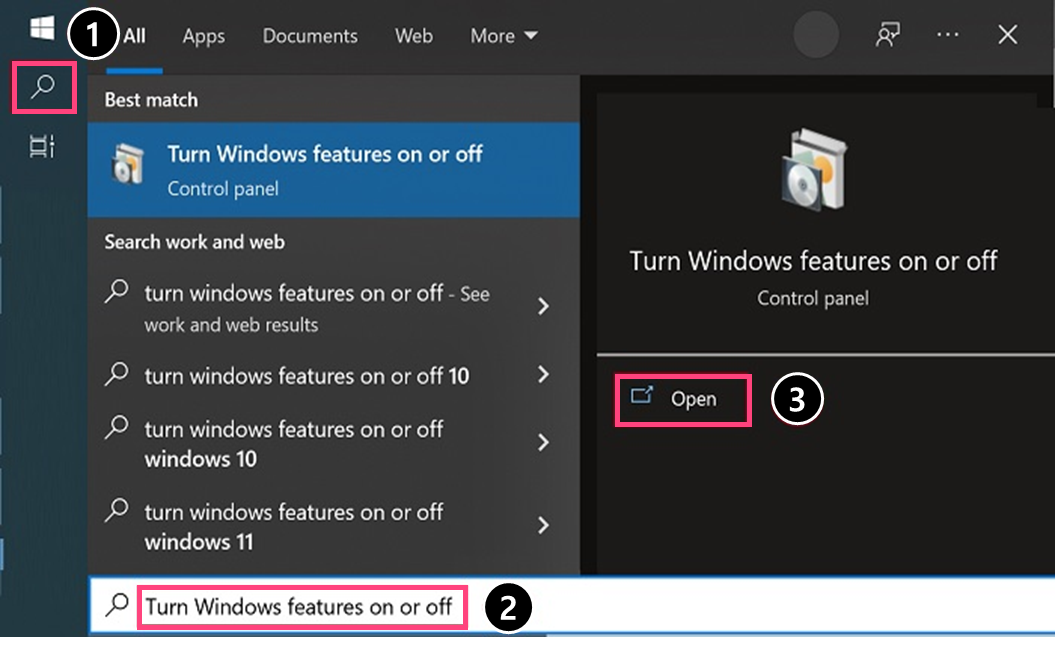Click into the search text input field

[x=572, y=606]
